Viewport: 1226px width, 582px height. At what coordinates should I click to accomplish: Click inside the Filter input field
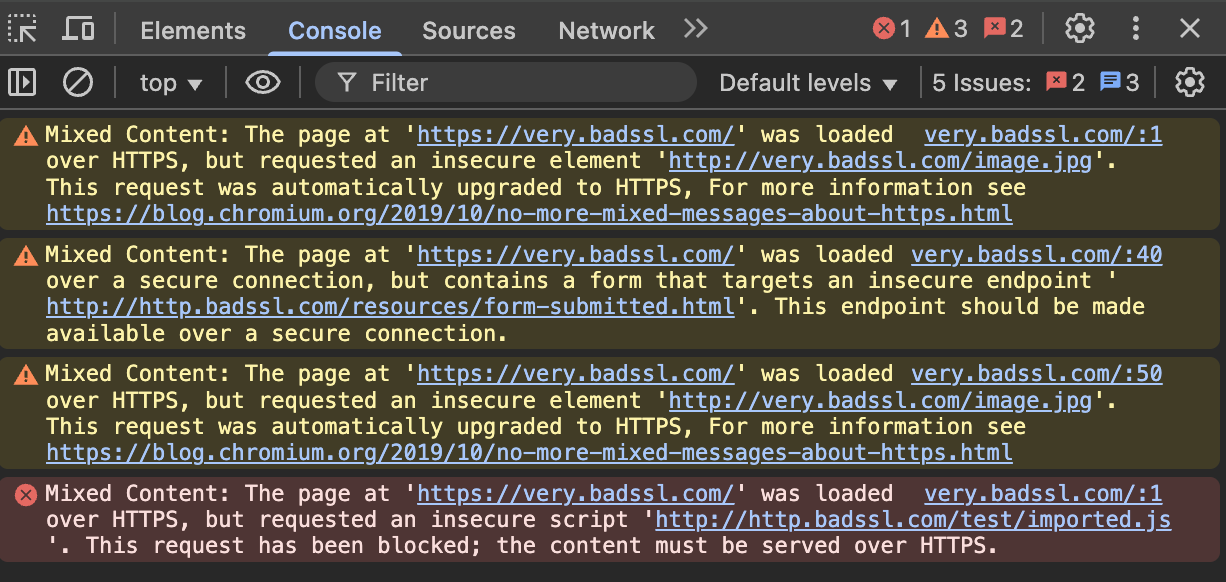click(500, 82)
